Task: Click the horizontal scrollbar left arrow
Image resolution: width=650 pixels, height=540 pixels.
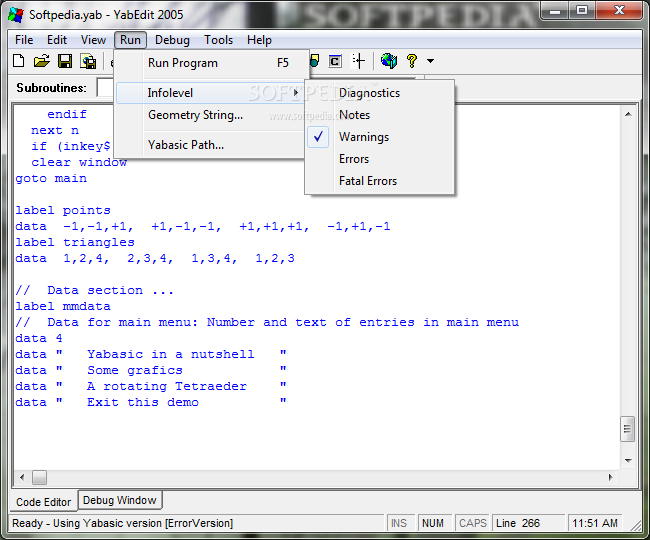Action: coord(22,477)
